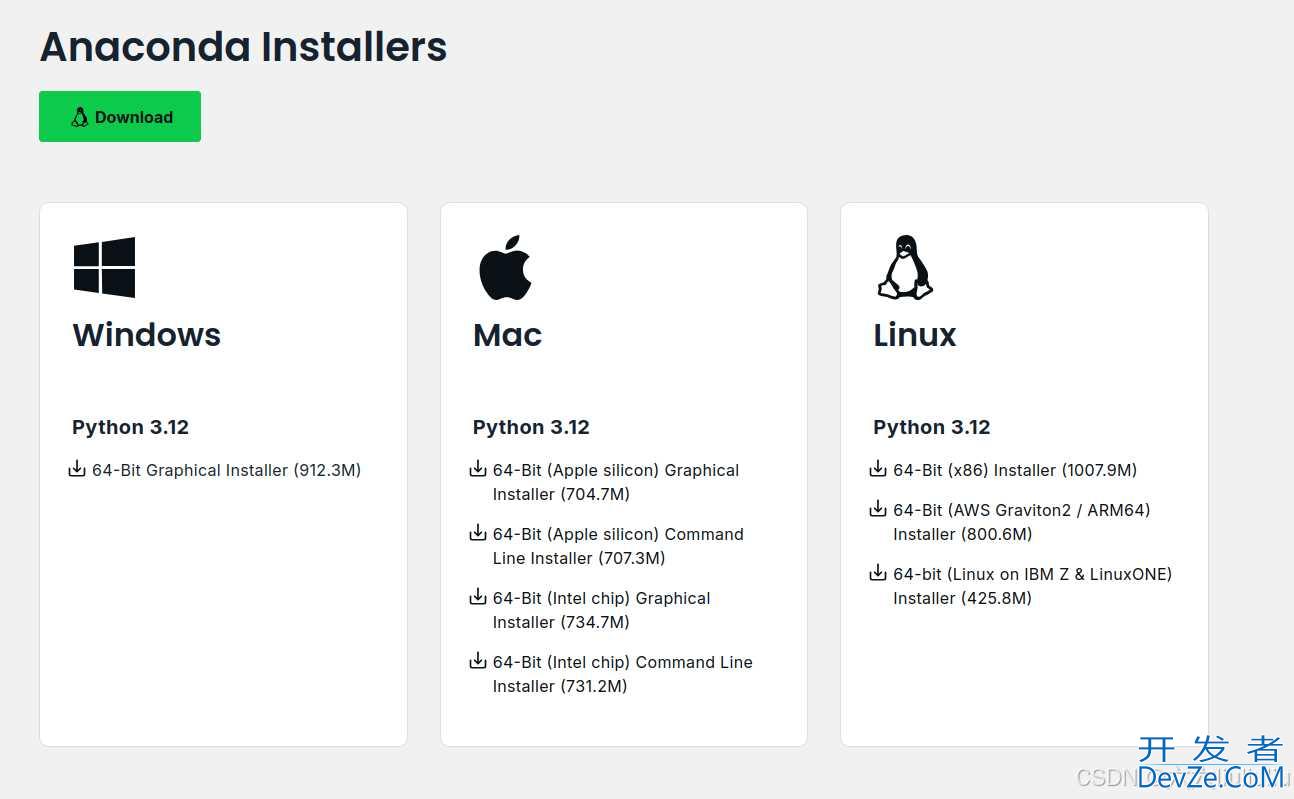Click the Apple logo icon
Screen dimensions: 1294x799
click(505, 268)
